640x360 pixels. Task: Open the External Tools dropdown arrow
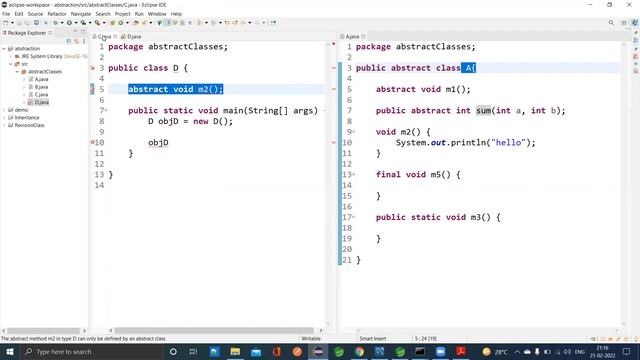[x=104, y=23]
